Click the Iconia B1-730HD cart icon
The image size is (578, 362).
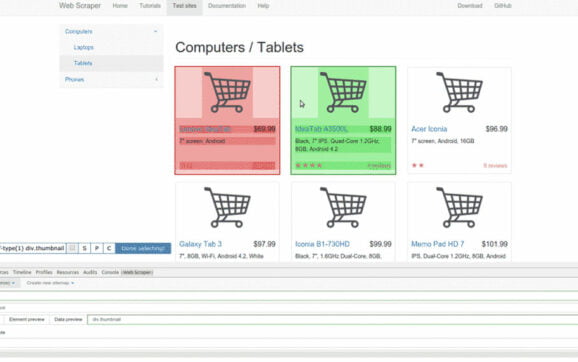click(343, 207)
